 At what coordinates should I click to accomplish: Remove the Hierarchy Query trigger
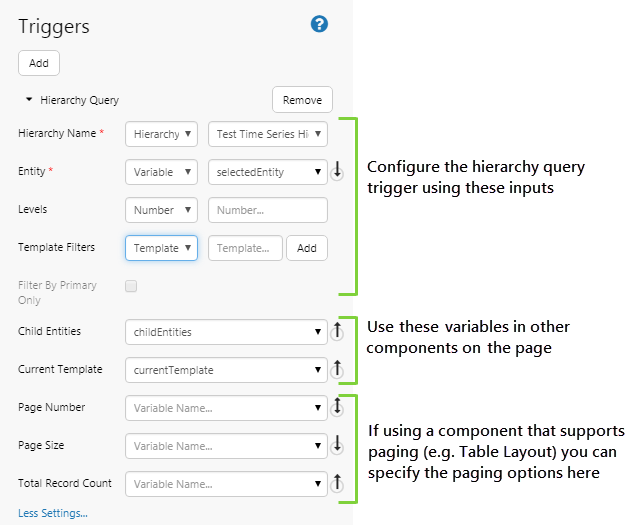302,100
